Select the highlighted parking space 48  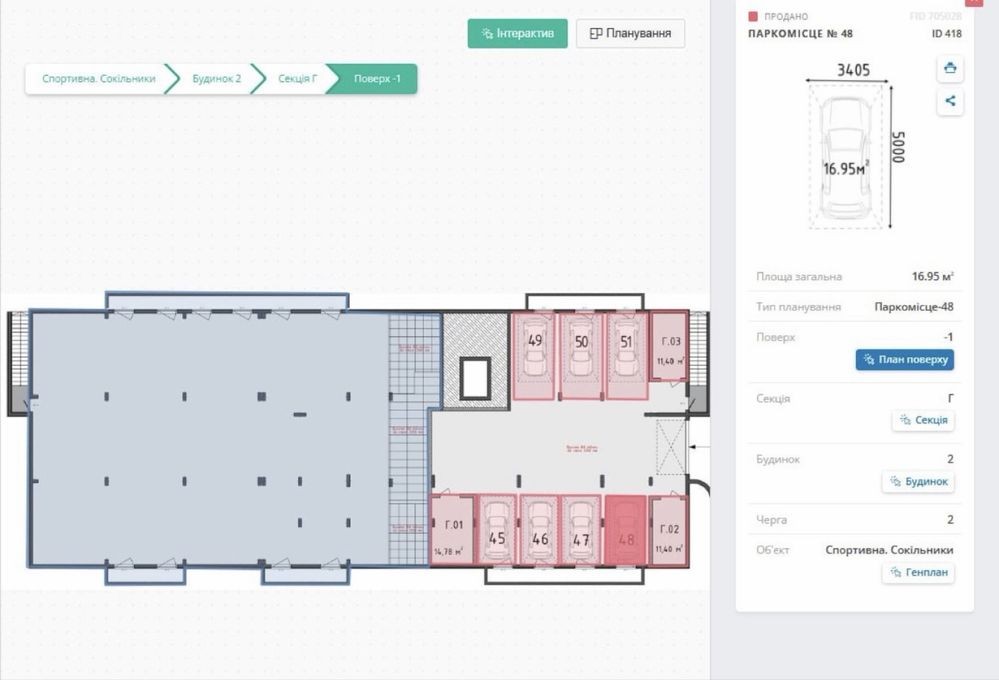626,530
